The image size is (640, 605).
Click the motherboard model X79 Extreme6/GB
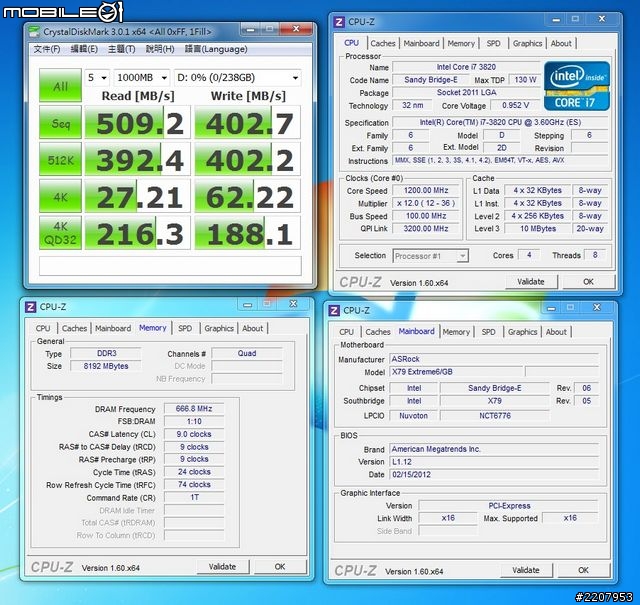pos(456,372)
